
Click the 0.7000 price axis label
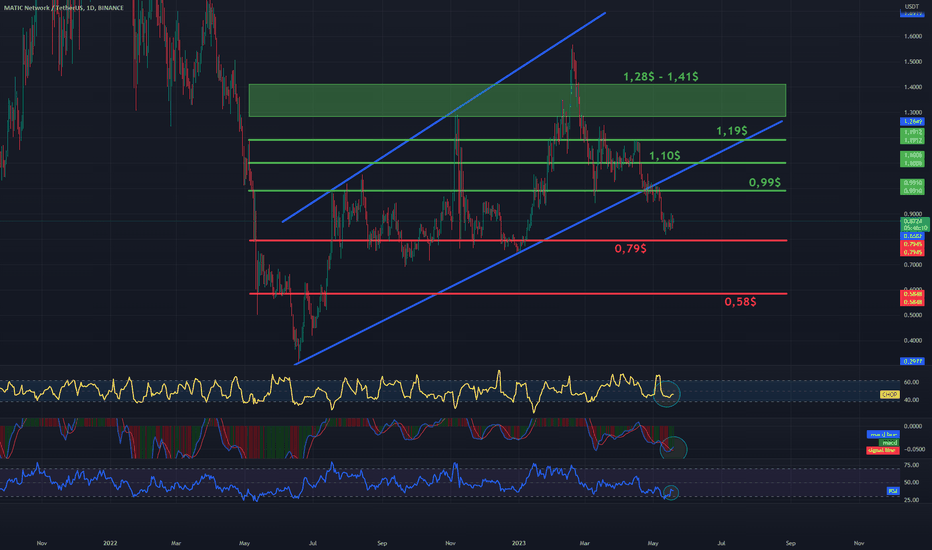[x=912, y=265]
